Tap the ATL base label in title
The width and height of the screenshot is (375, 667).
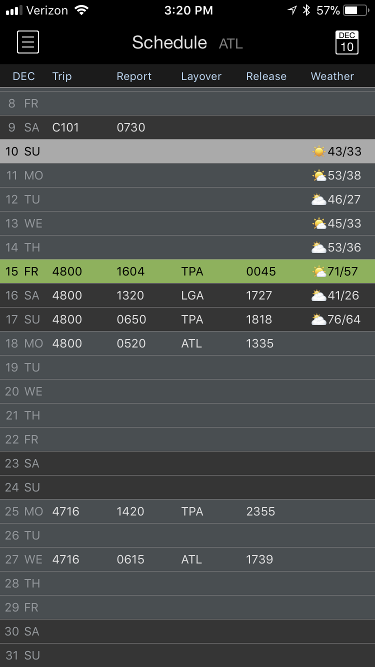(230, 44)
